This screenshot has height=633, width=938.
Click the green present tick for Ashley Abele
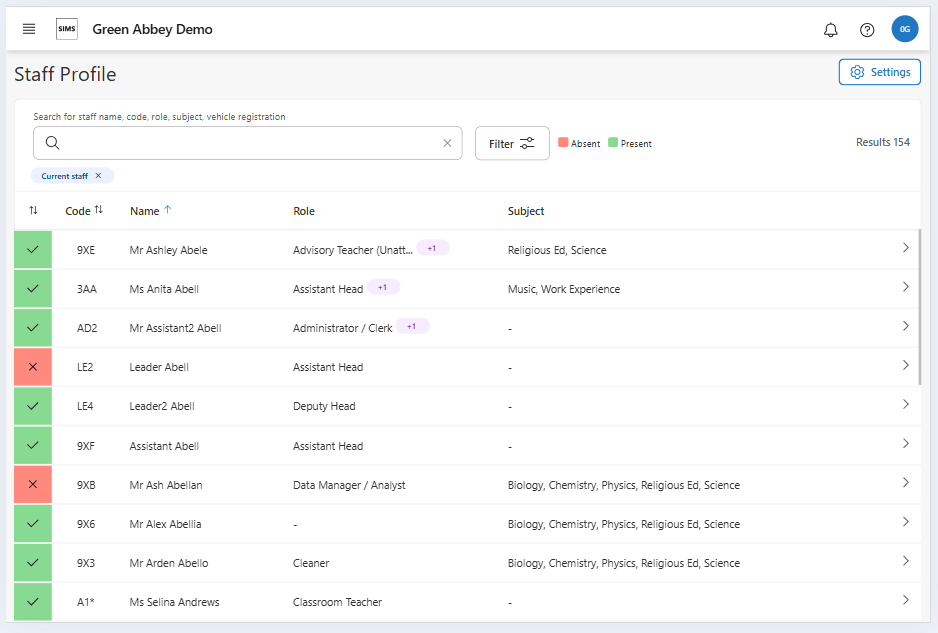tap(33, 249)
